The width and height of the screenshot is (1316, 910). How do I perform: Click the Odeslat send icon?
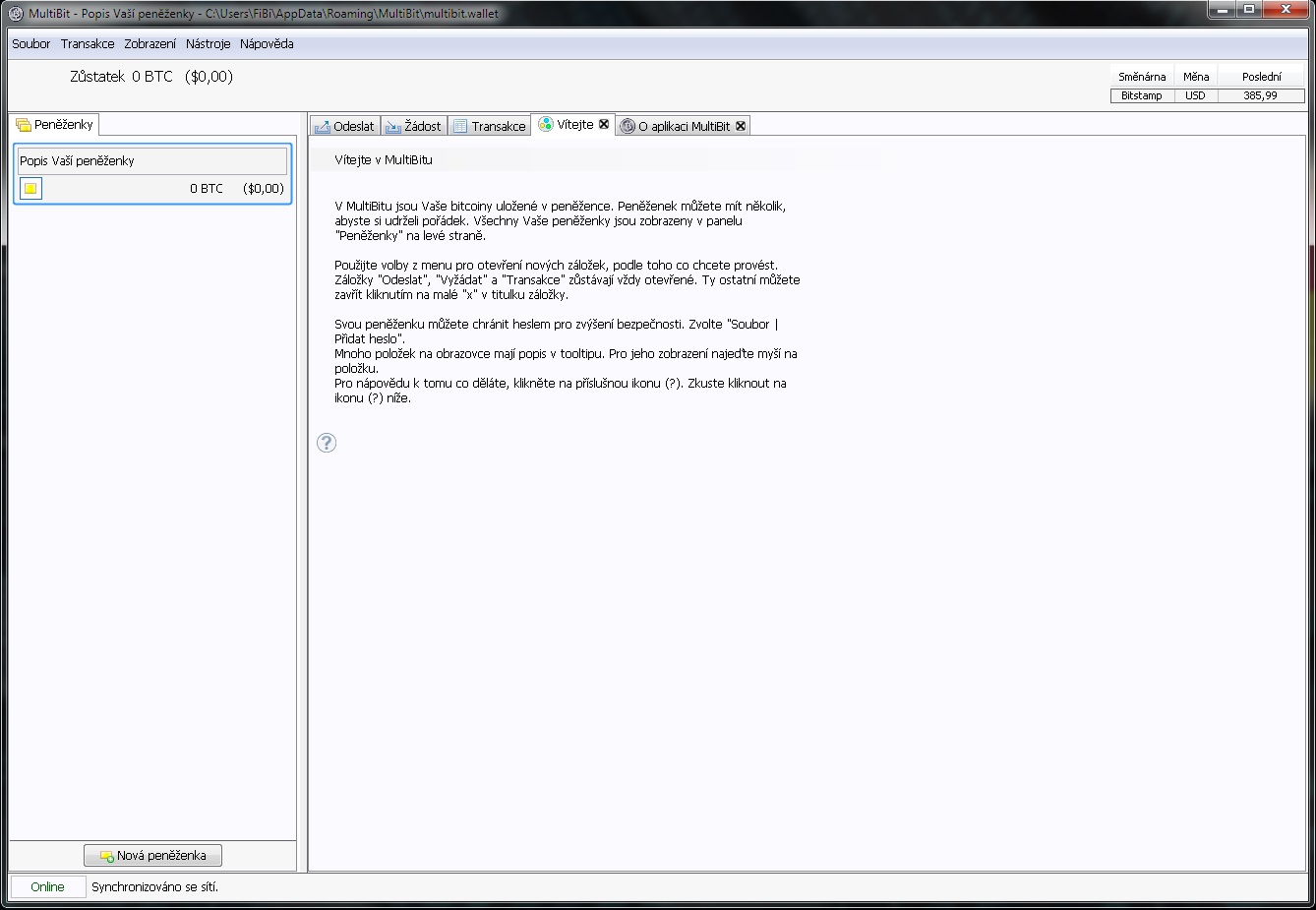(322, 126)
